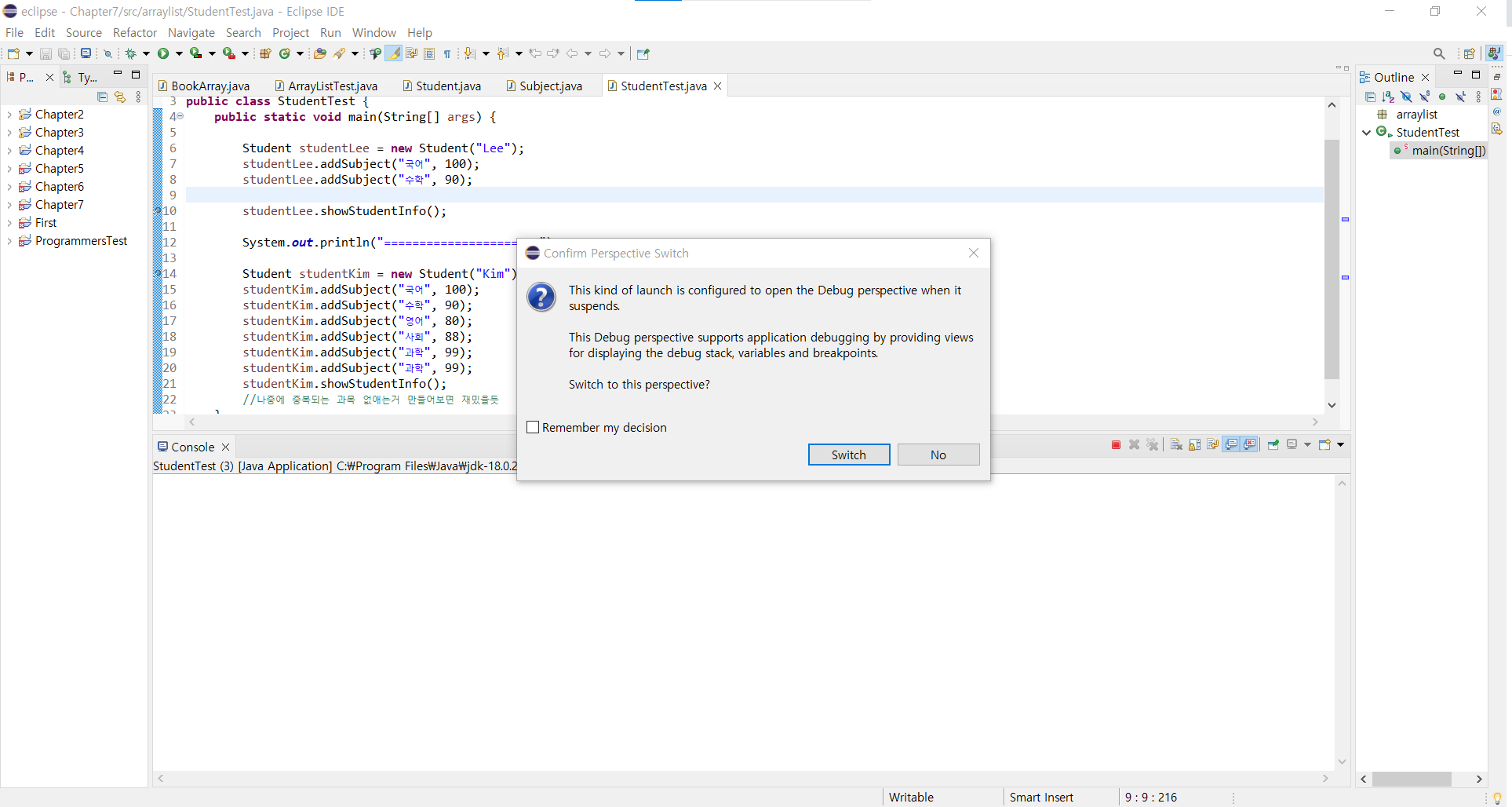The height and width of the screenshot is (807, 1512).
Task: Click the Pin Editor toolbar icon
Action: click(x=643, y=53)
